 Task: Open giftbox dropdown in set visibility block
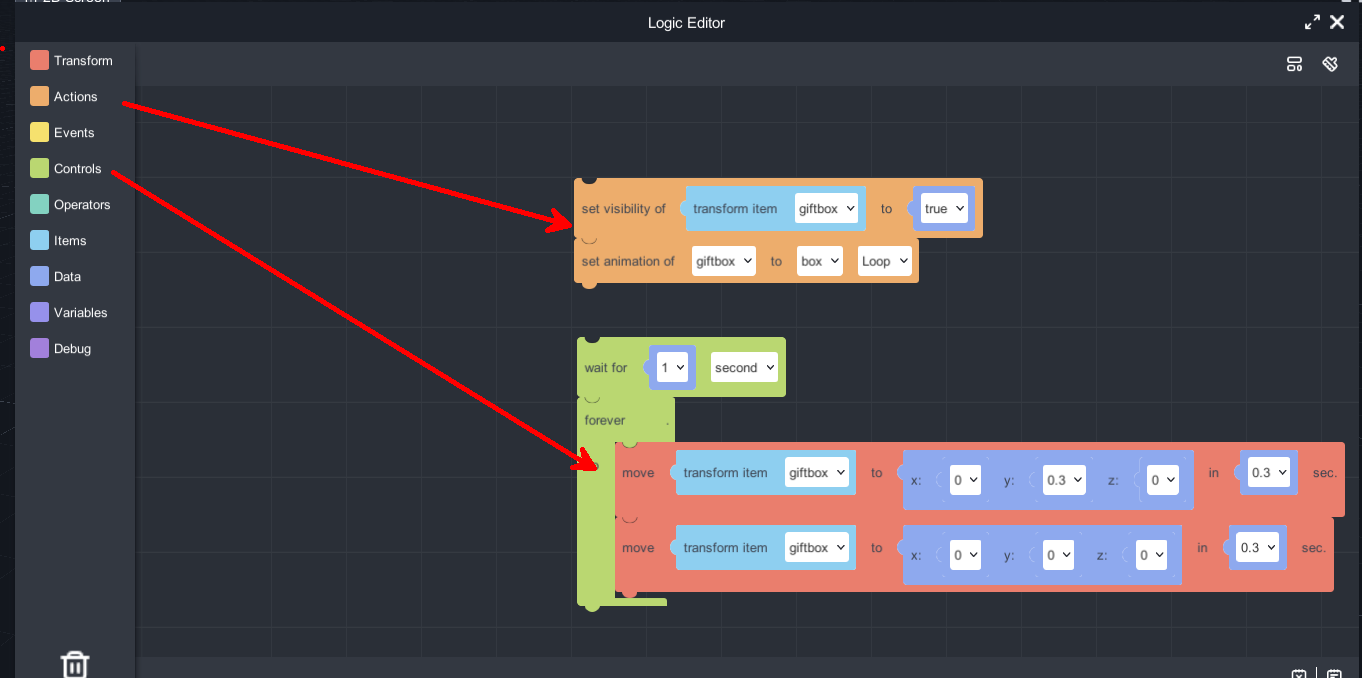point(827,209)
